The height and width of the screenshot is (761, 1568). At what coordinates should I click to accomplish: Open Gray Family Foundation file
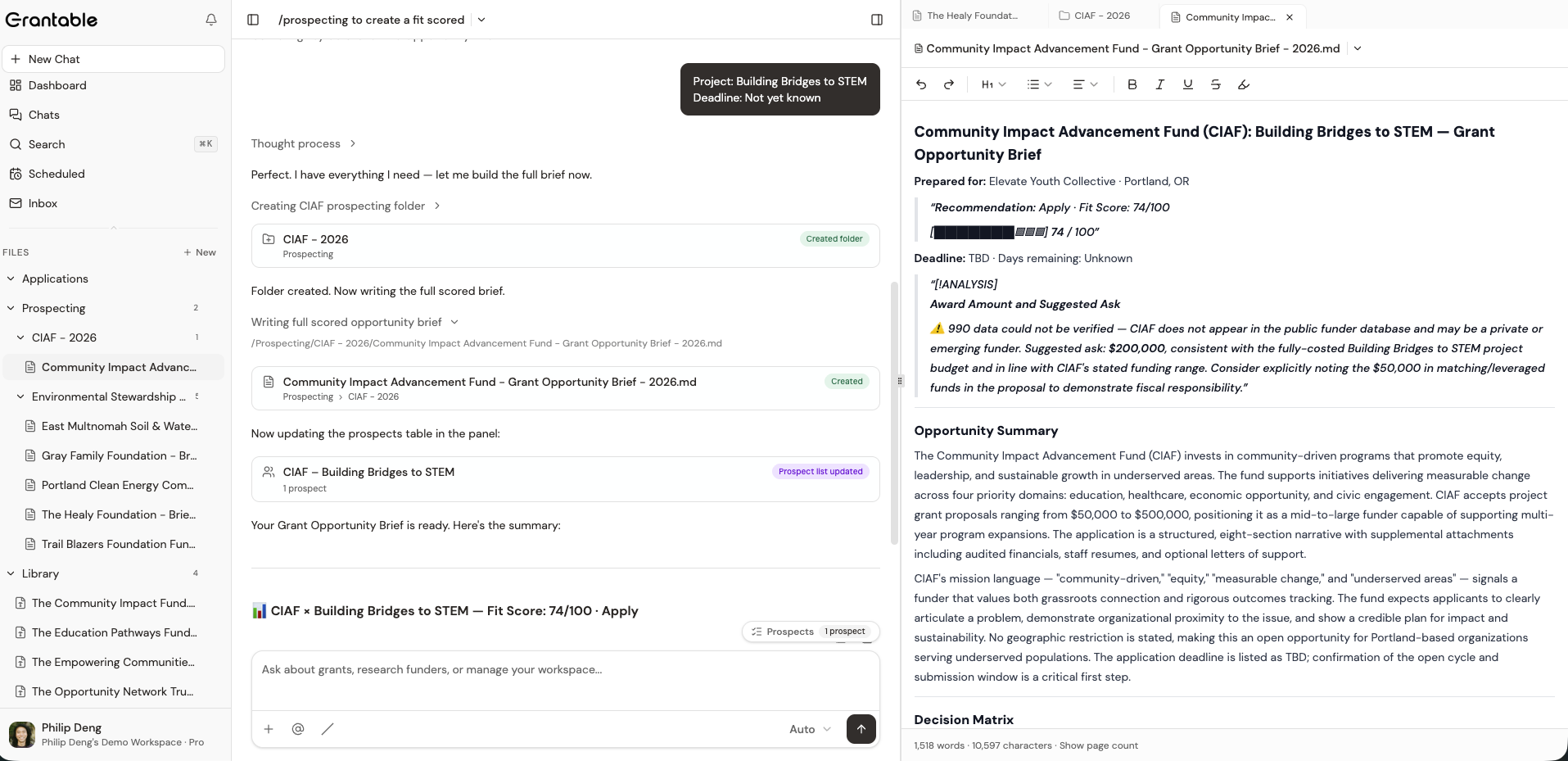[x=114, y=455]
